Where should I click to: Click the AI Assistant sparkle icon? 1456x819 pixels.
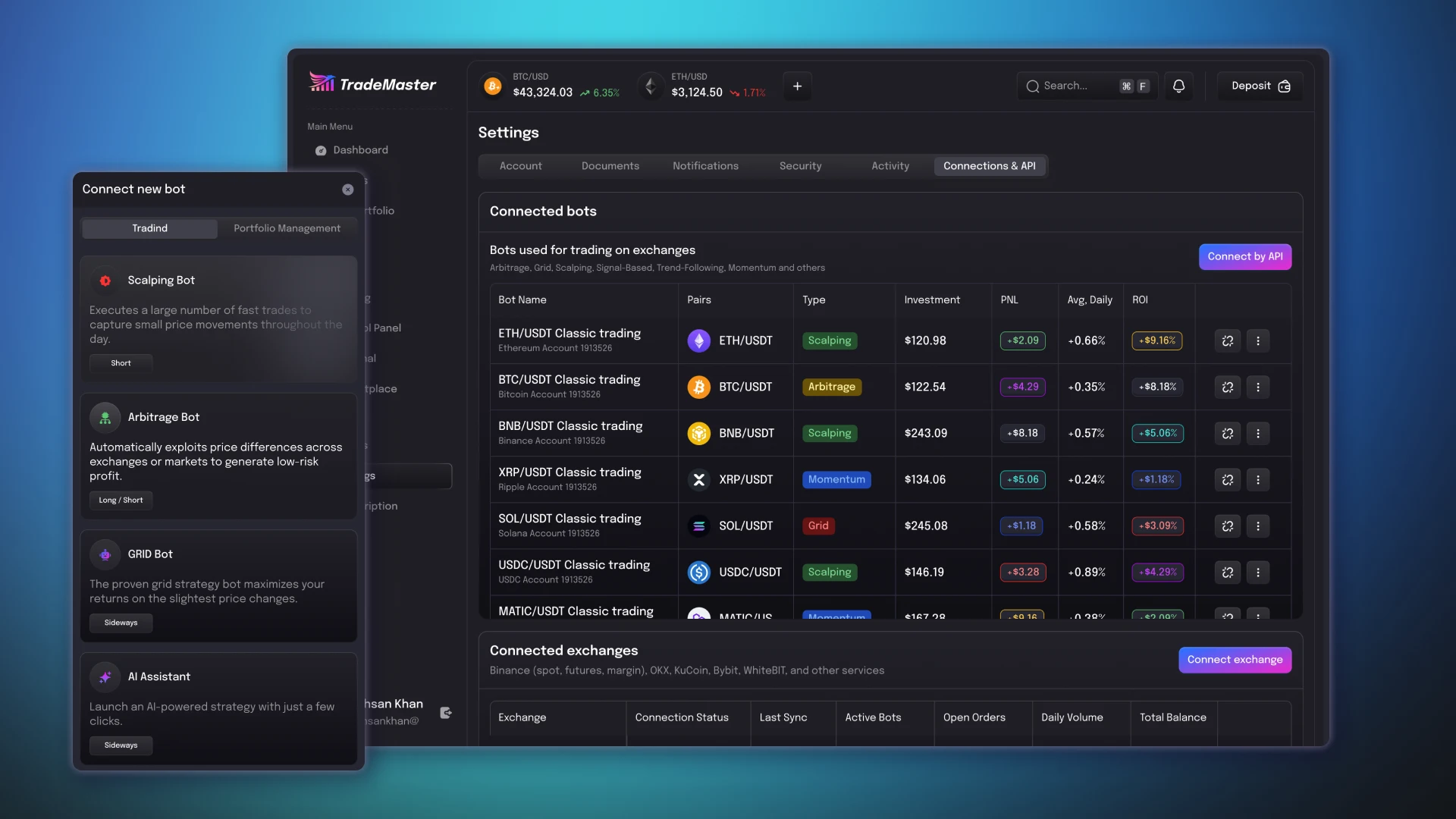[x=105, y=676]
